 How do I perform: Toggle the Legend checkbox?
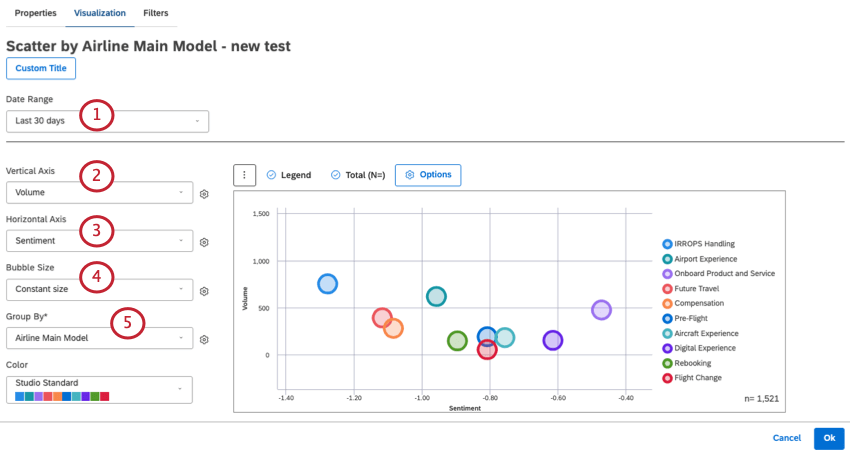click(x=271, y=175)
